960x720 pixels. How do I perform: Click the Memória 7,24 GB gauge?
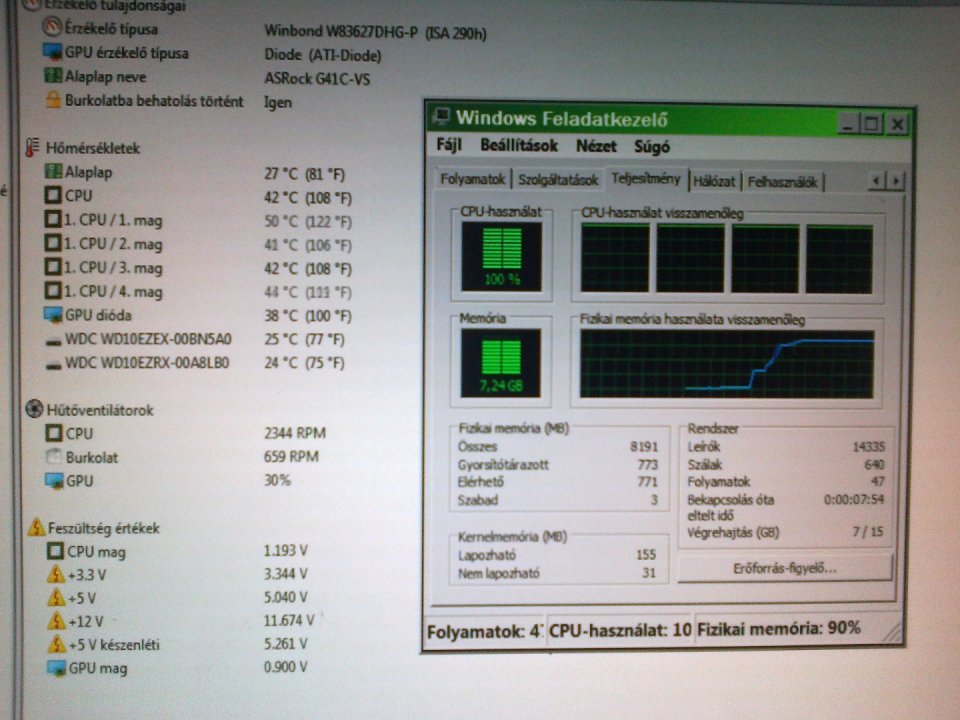pyautogui.click(x=501, y=363)
